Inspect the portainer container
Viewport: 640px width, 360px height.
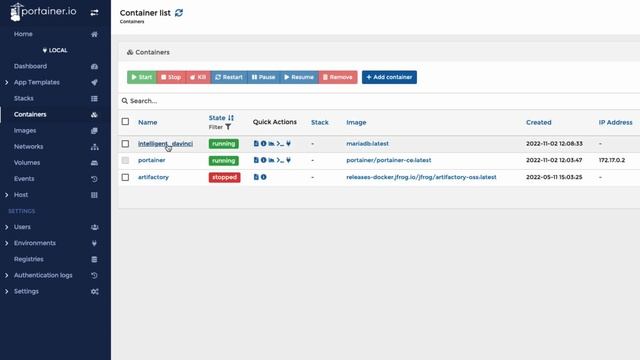[x=263, y=160]
